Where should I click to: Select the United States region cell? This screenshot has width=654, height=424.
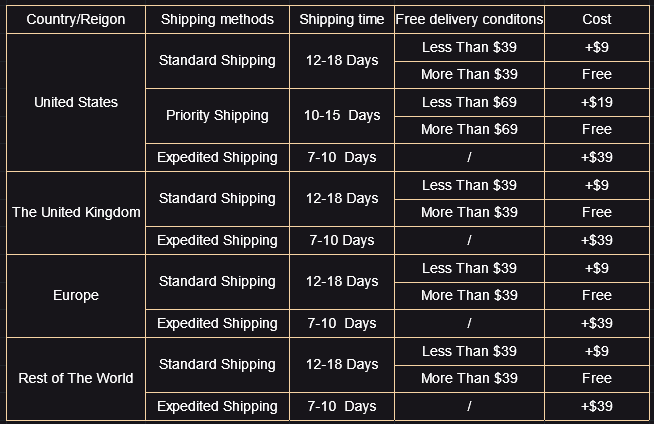pos(76,102)
